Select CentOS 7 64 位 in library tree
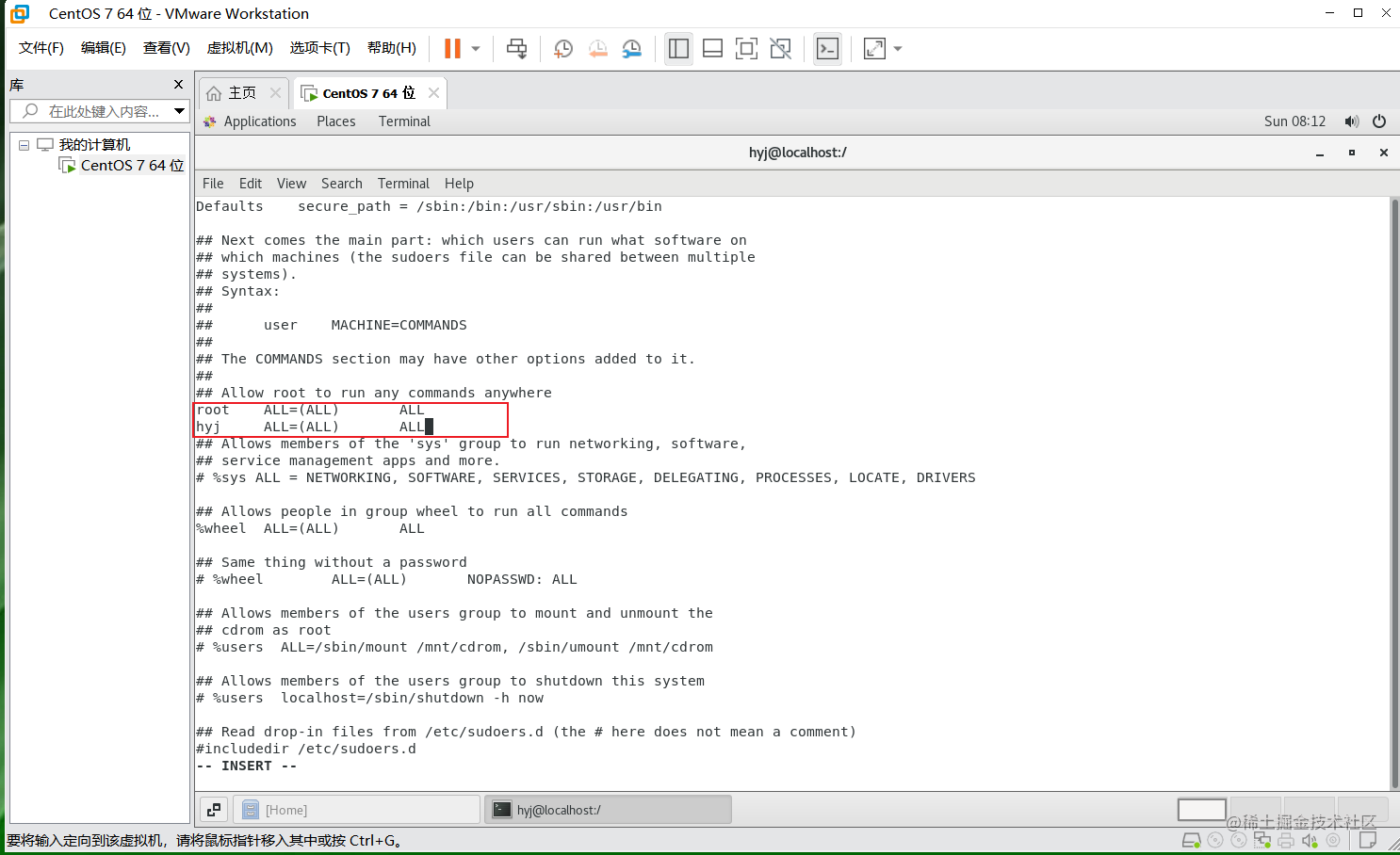 click(x=132, y=166)
